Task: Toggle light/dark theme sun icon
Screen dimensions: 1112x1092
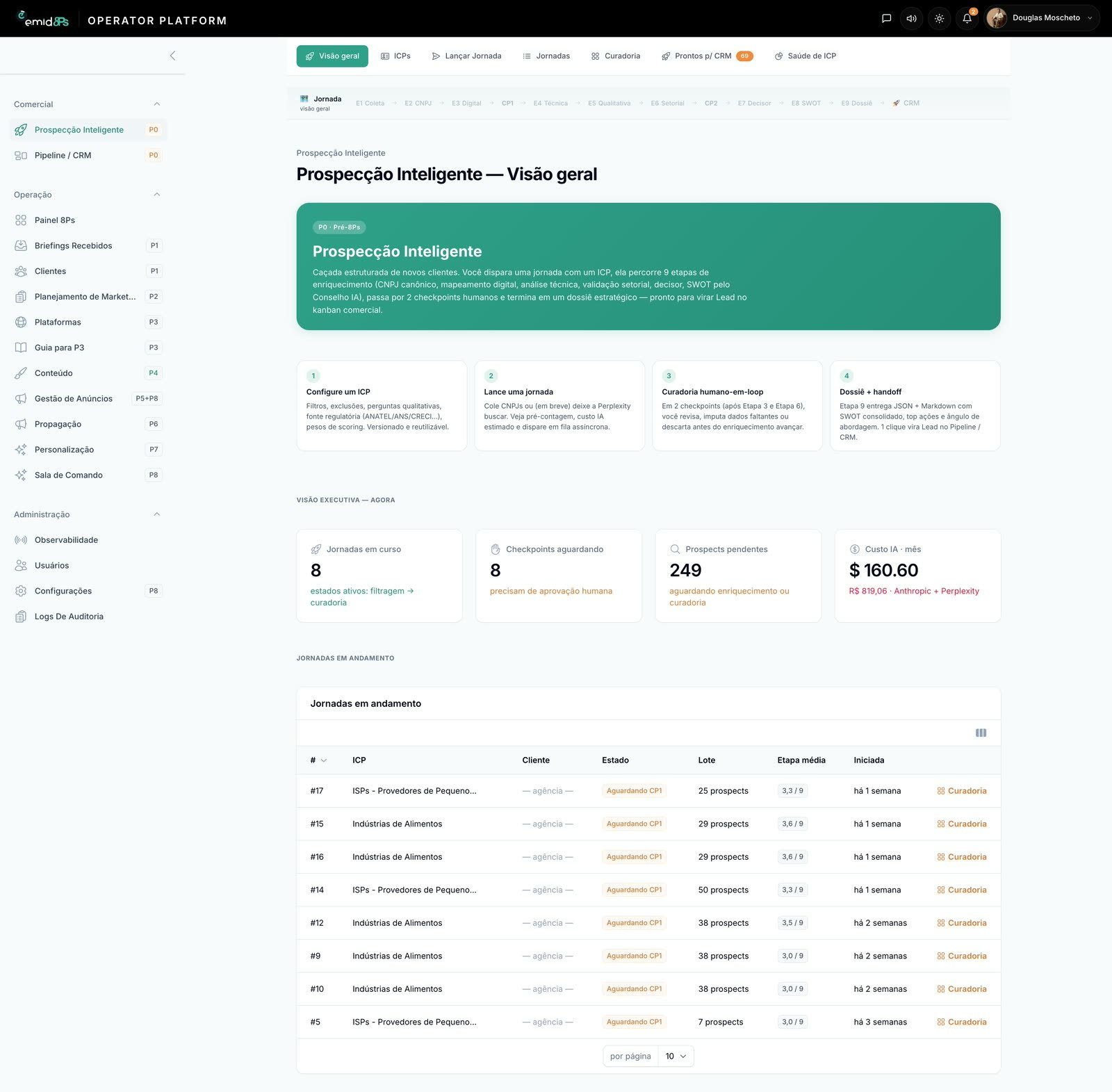Action: coord(939,19)
